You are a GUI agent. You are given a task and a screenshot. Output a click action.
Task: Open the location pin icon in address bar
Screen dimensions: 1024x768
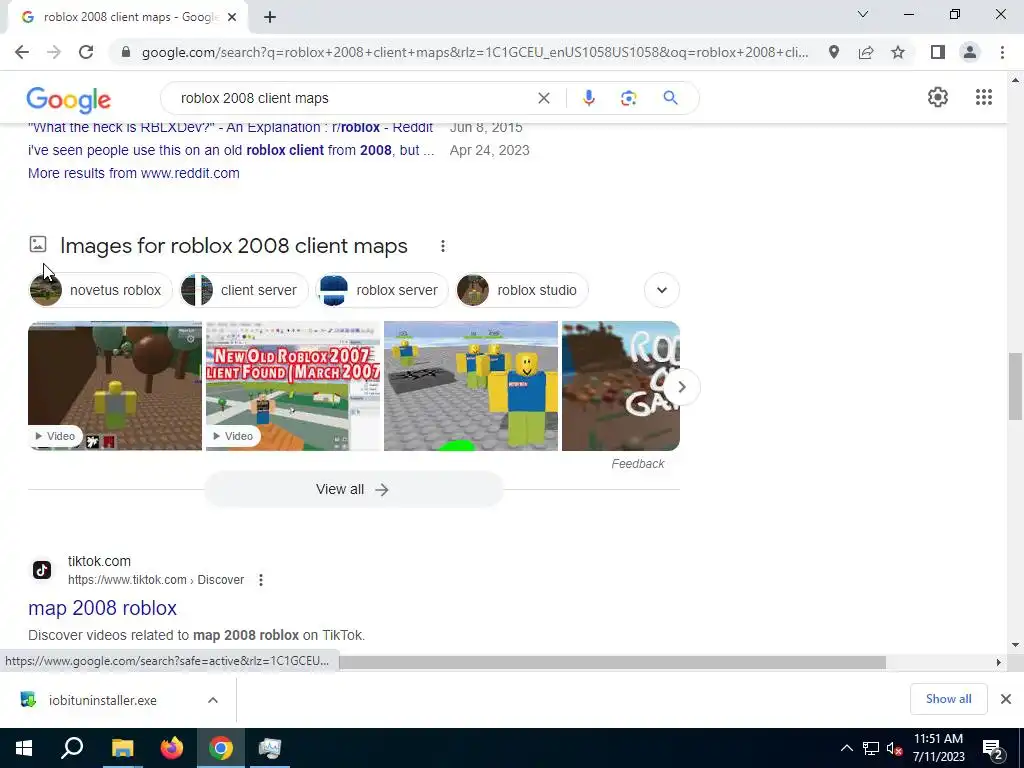point(833,52)
